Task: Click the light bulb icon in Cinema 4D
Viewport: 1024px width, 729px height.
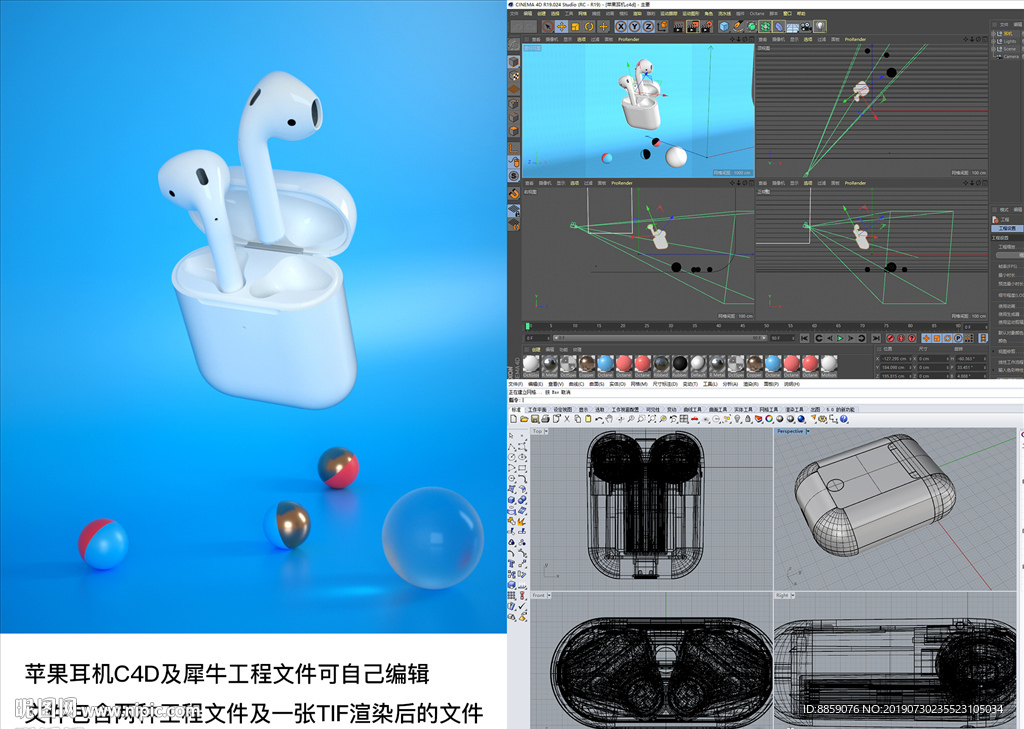Action: [820, 26]
